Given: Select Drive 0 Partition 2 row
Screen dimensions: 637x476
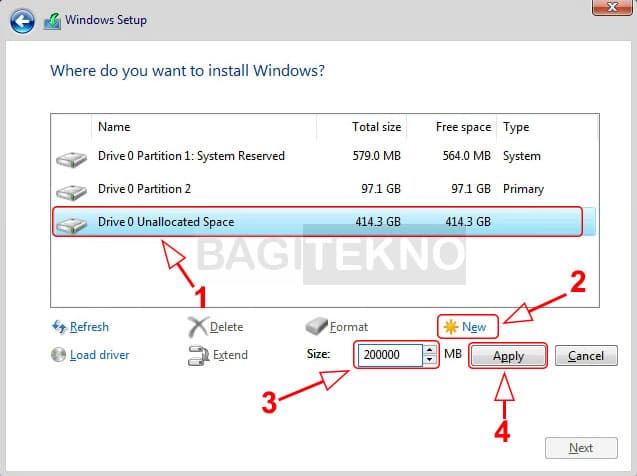Looking at the screenshot, I should 325,189.
